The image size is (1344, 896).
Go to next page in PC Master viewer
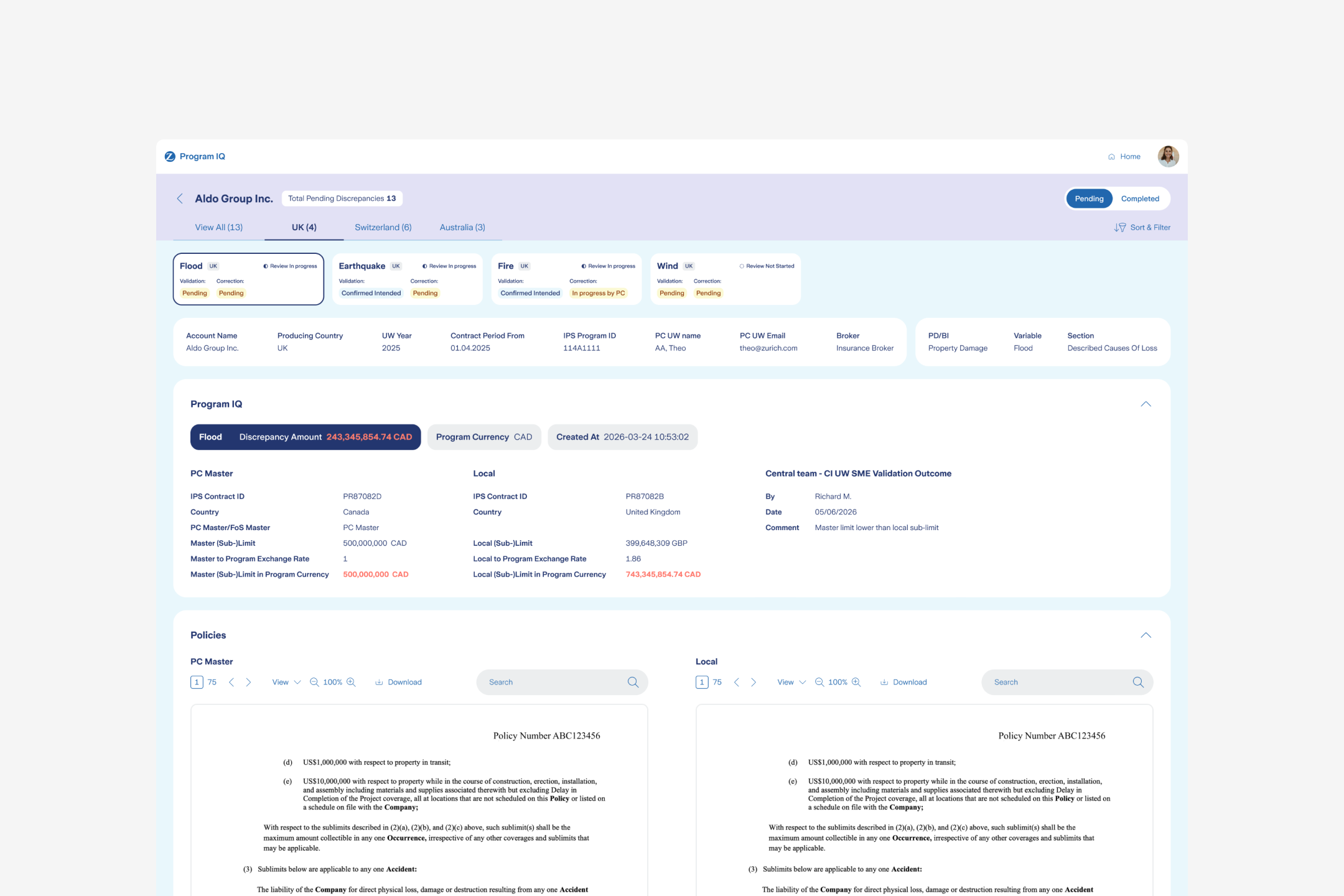click(248, 682)
